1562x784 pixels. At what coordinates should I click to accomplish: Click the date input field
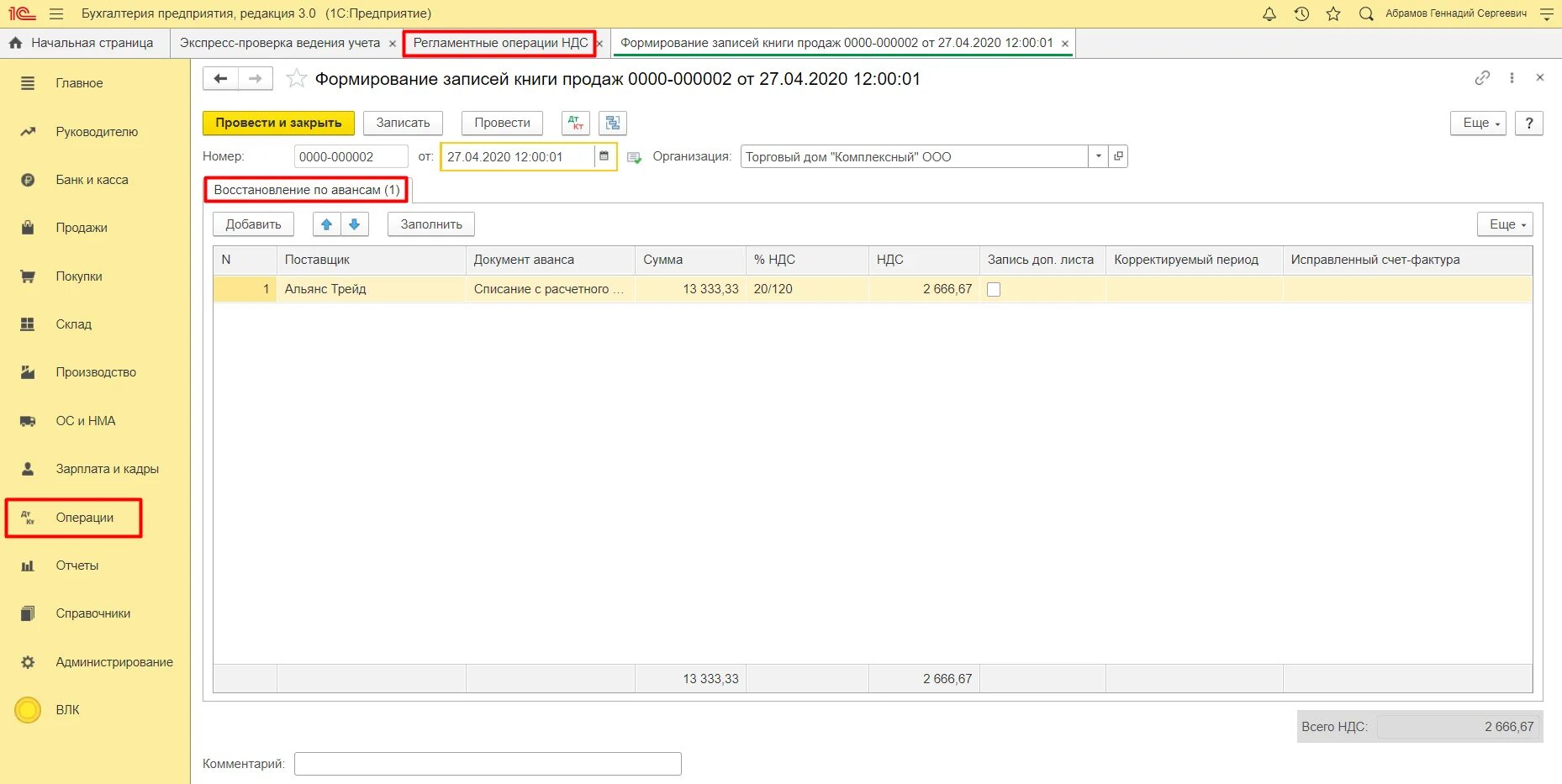coord(518,156)
